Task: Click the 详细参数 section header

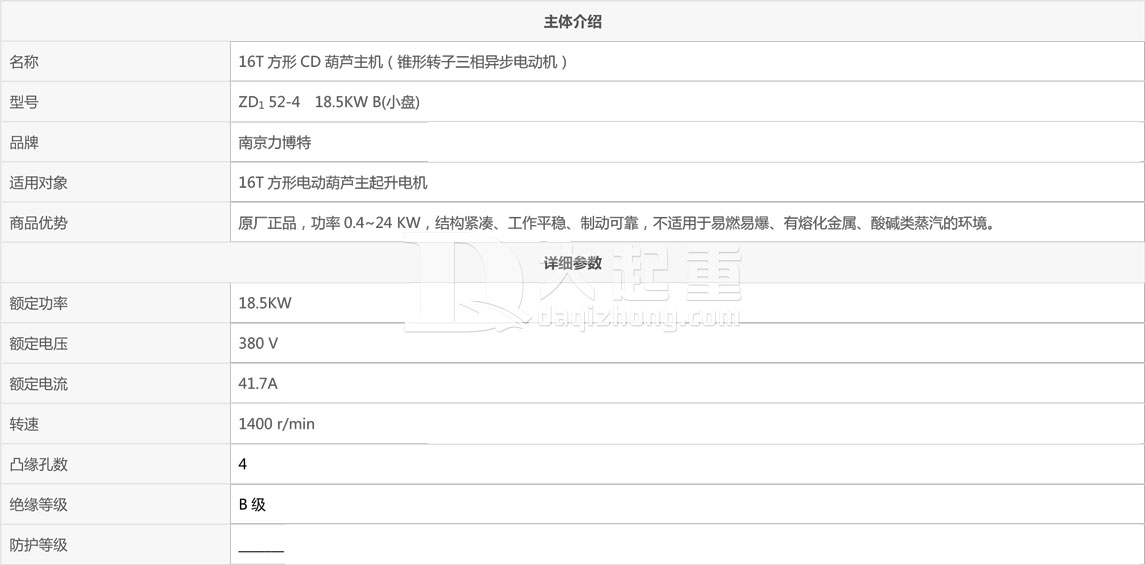Action: point(572,263)
